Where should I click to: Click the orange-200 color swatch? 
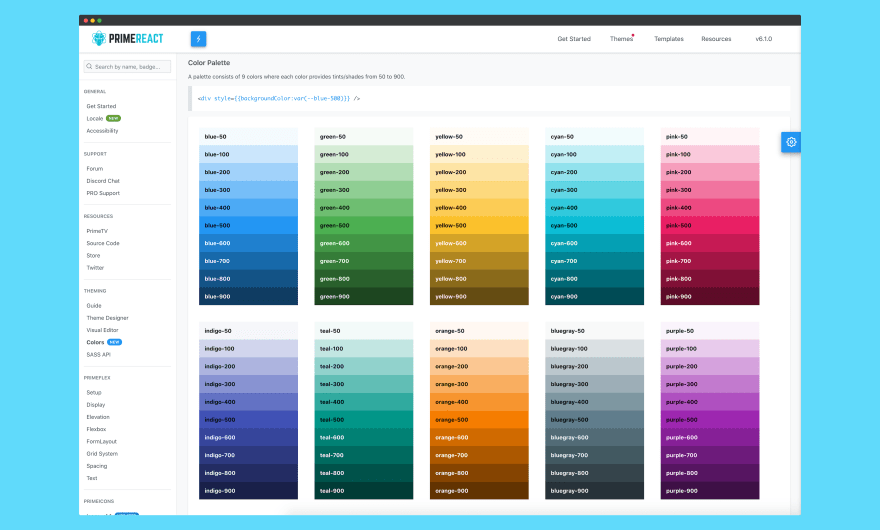(479, 367)
